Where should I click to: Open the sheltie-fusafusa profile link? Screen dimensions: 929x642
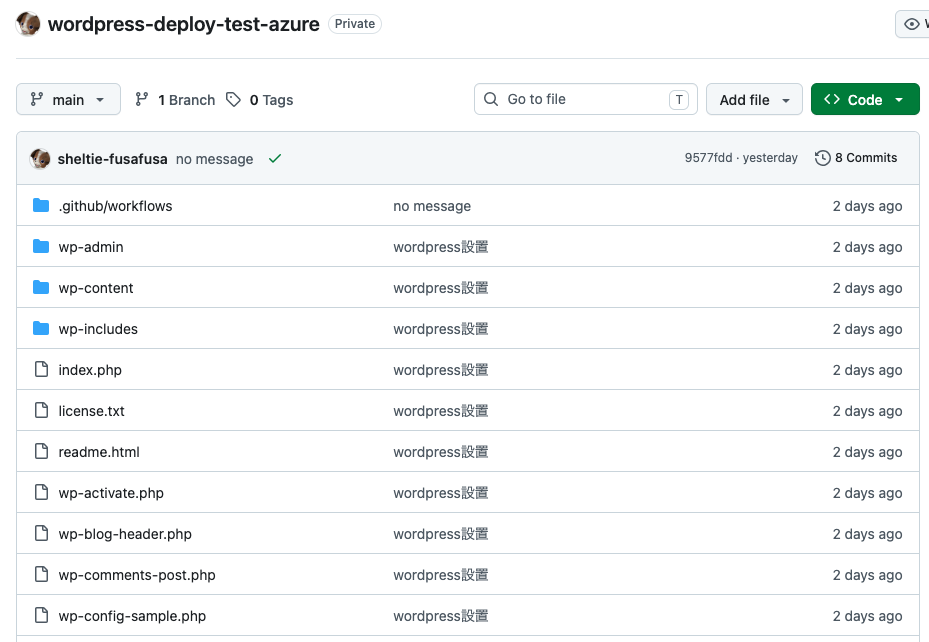click(x=112, y=159)
